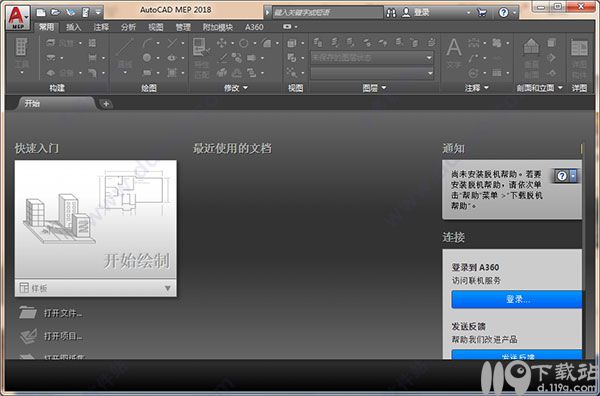Click the house-shaped section icon in 剖面和立面
600x396 pixels.
tap(531, 46)
